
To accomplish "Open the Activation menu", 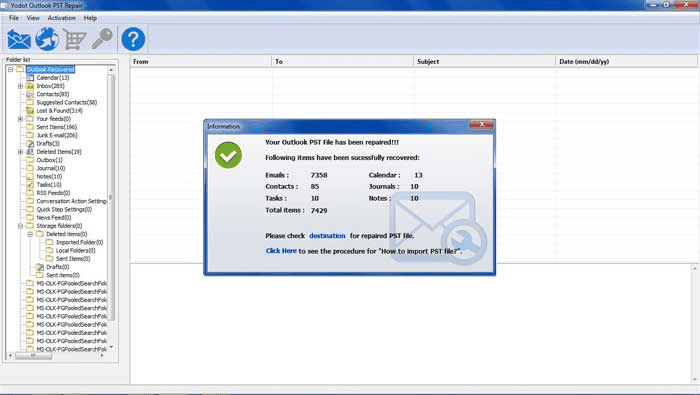I will 62,18.
